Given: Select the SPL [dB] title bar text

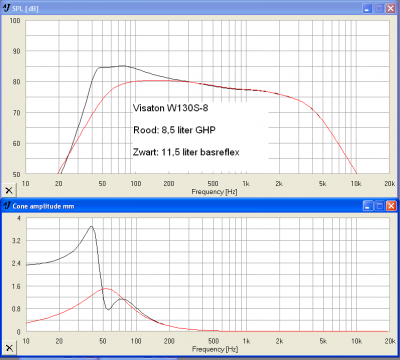Looking at the screenshot, I should tap(25, 9).
